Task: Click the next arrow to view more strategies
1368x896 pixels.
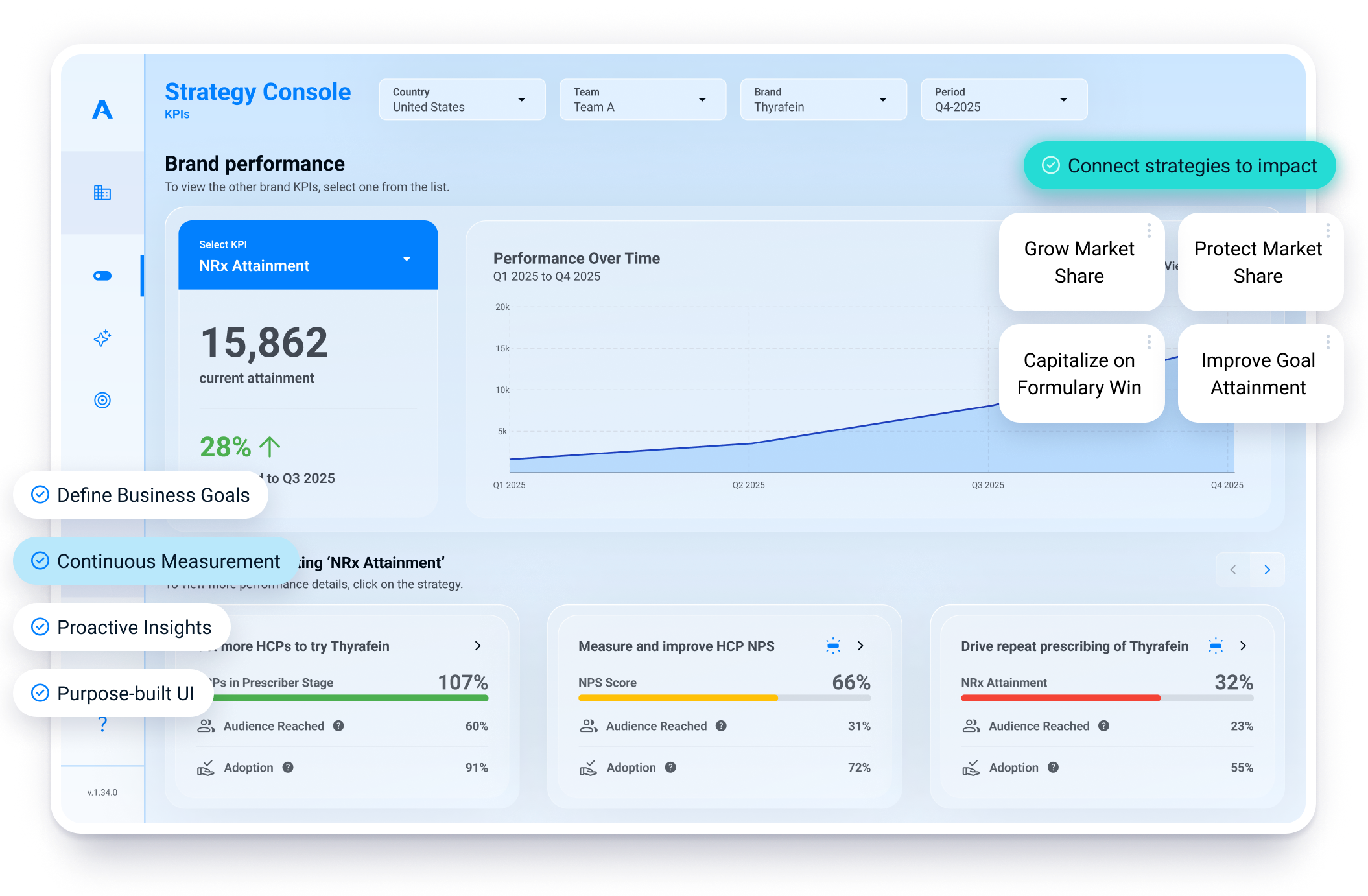Action: pos(1268,569)
